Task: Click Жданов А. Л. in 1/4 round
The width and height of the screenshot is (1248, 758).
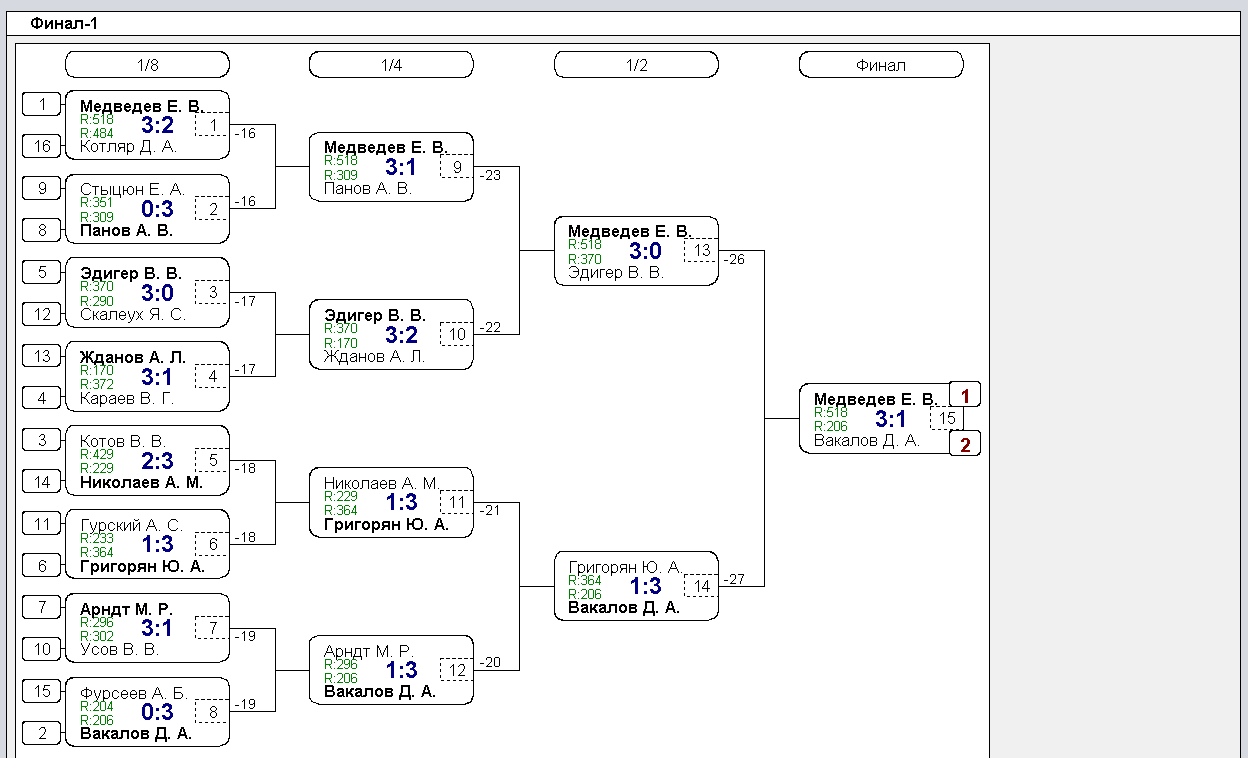Action: click(x=375, y=356)
